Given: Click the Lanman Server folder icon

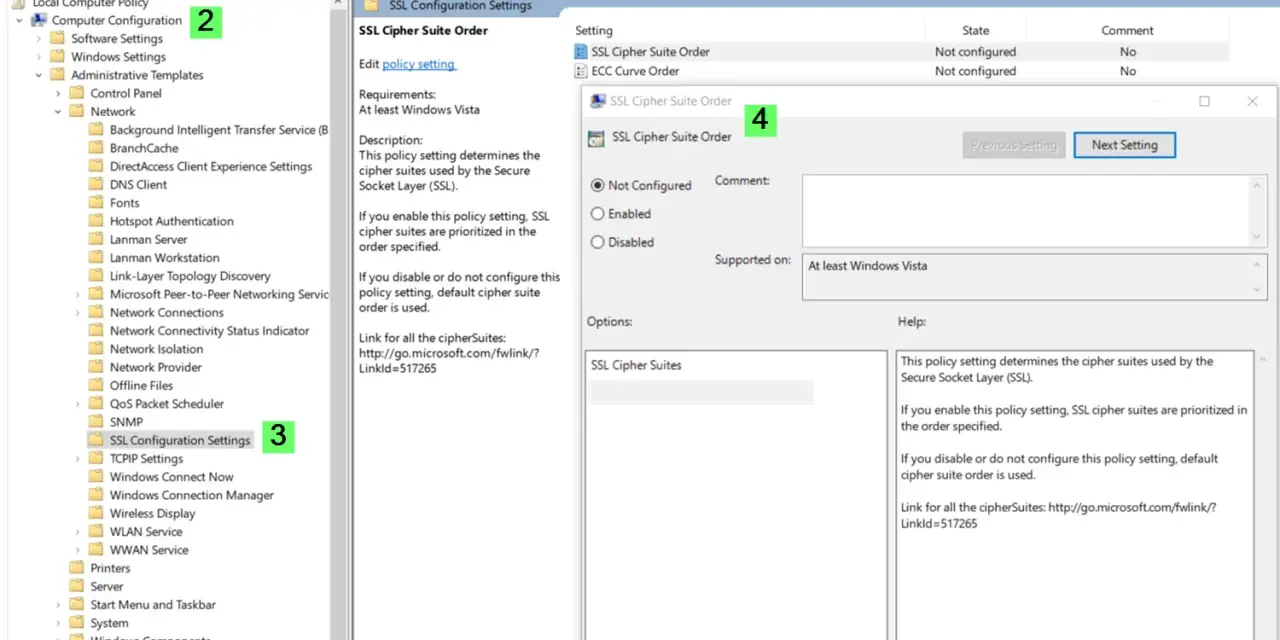Looking at the screenshot, I should pos(96,239).
